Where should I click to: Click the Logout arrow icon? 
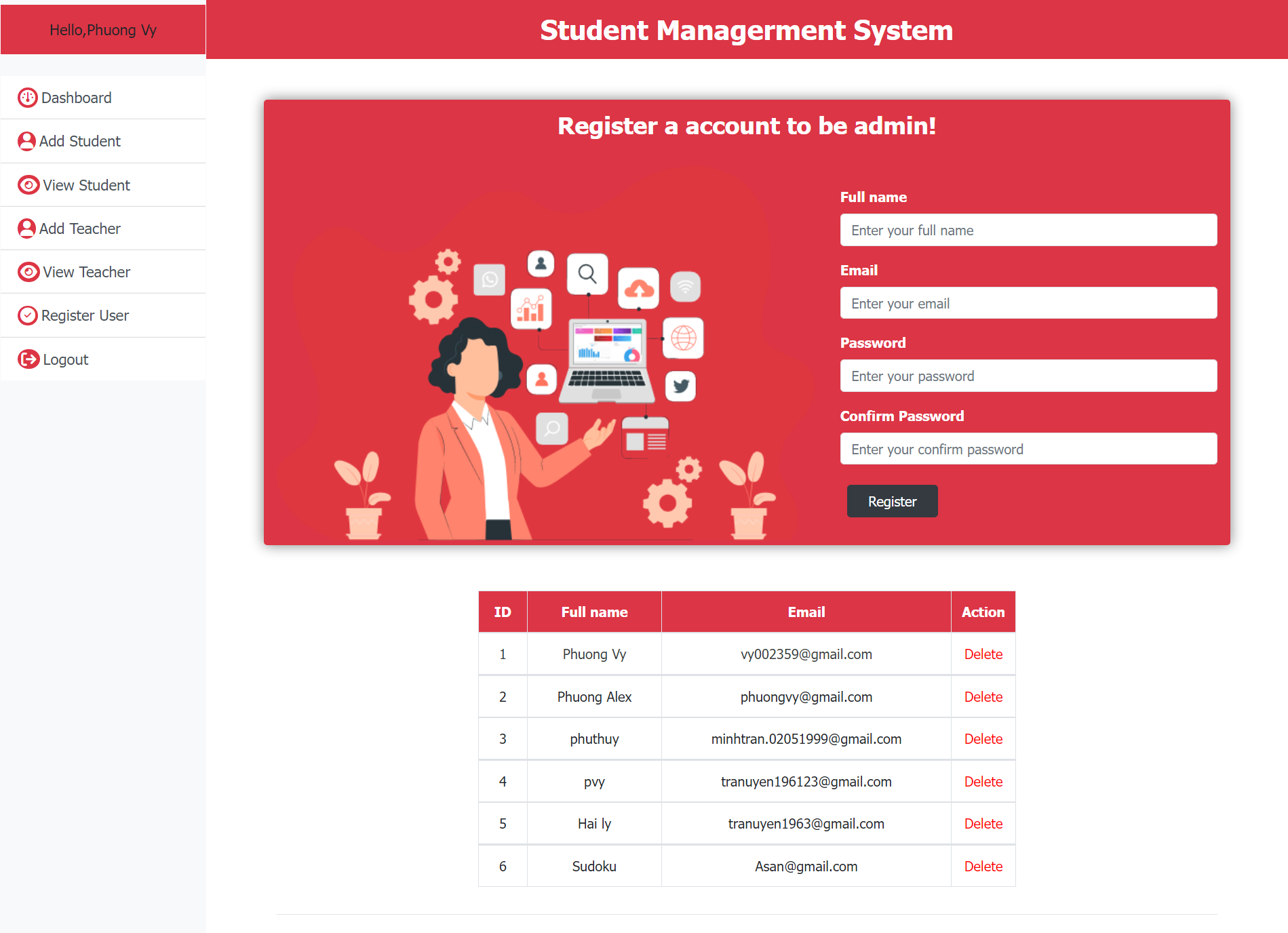pyautogui.click(x=28, y=359)
